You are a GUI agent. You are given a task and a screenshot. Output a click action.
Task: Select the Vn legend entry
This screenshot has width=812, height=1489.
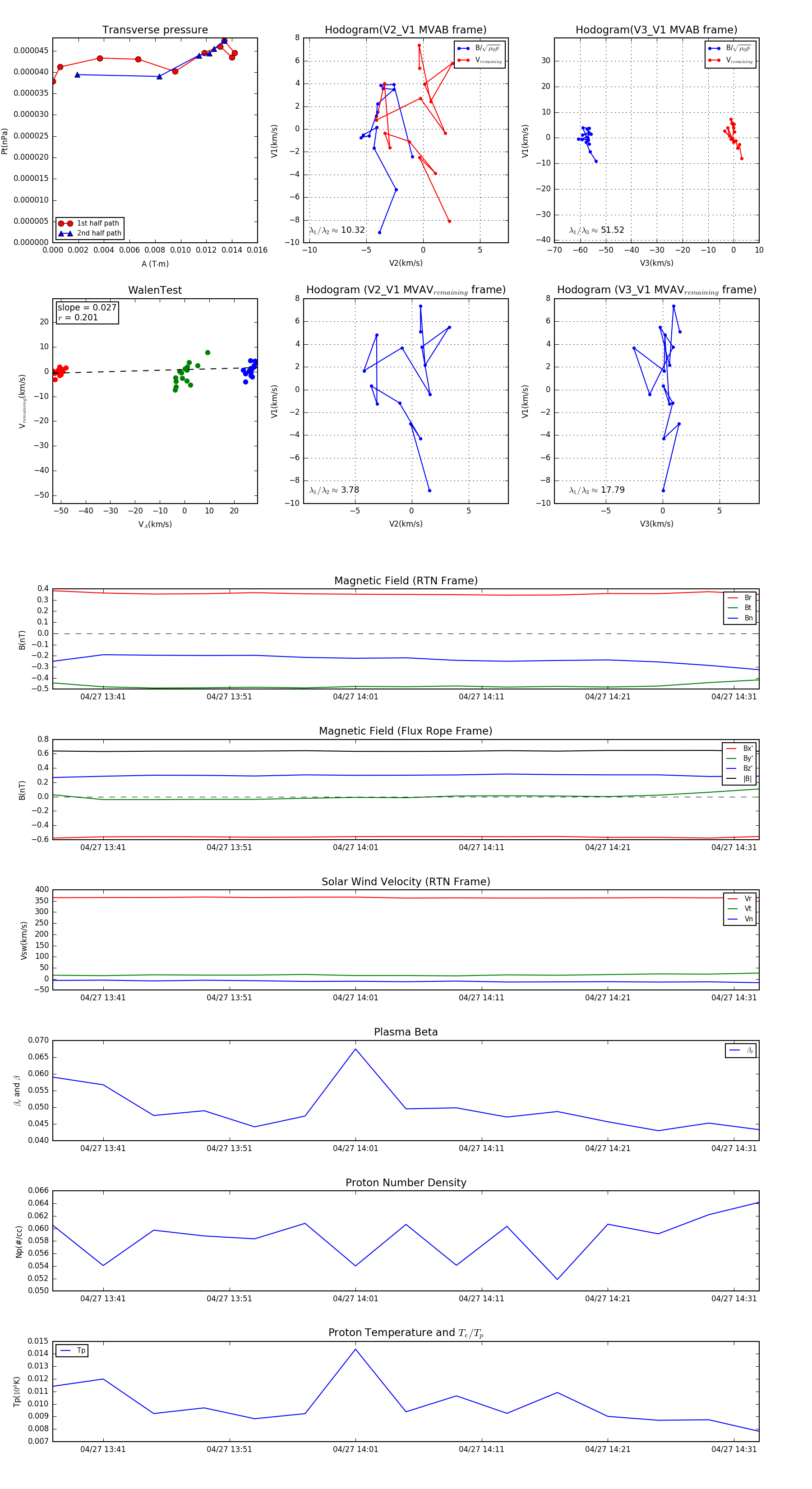(740, 919)
